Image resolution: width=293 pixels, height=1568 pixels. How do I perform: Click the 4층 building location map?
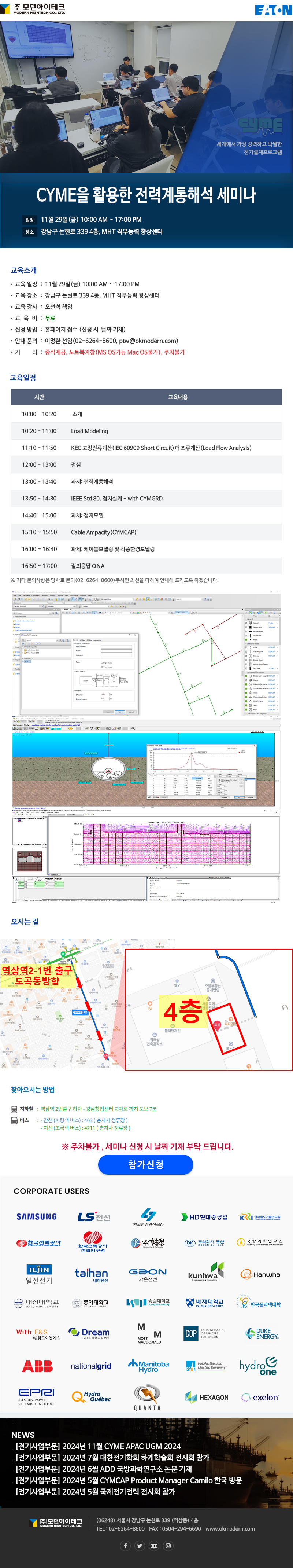[x=208, y=1010]
